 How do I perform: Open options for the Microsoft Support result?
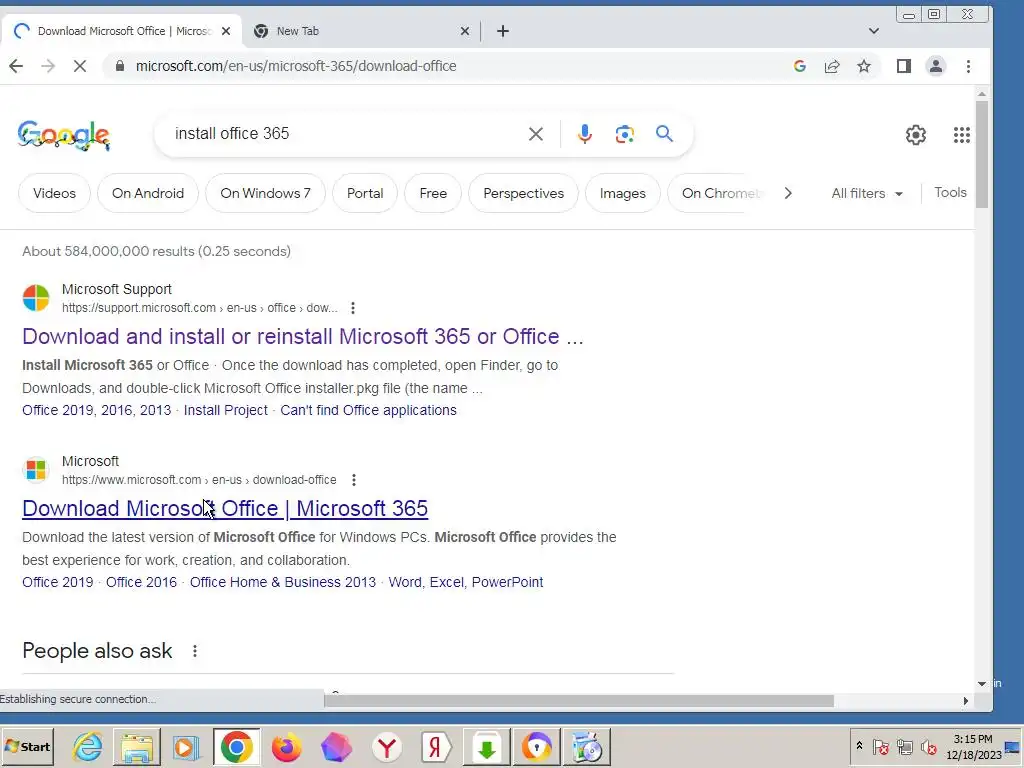[x=353, y=308]
